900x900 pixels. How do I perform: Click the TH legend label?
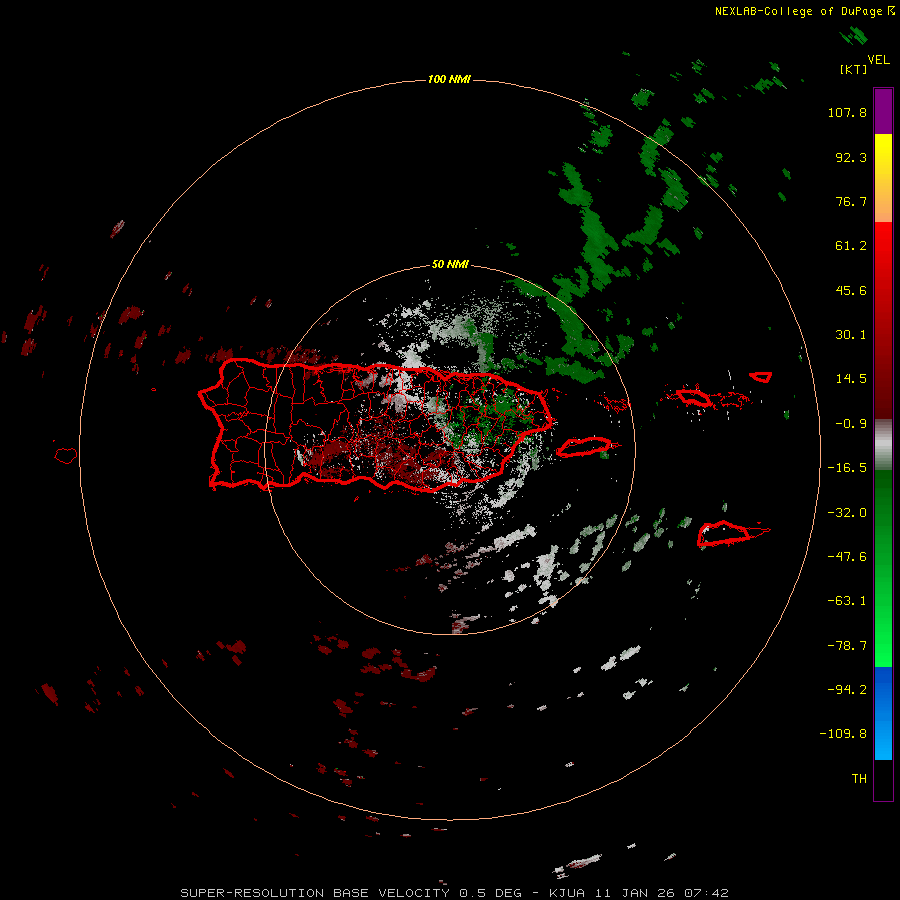859,779
